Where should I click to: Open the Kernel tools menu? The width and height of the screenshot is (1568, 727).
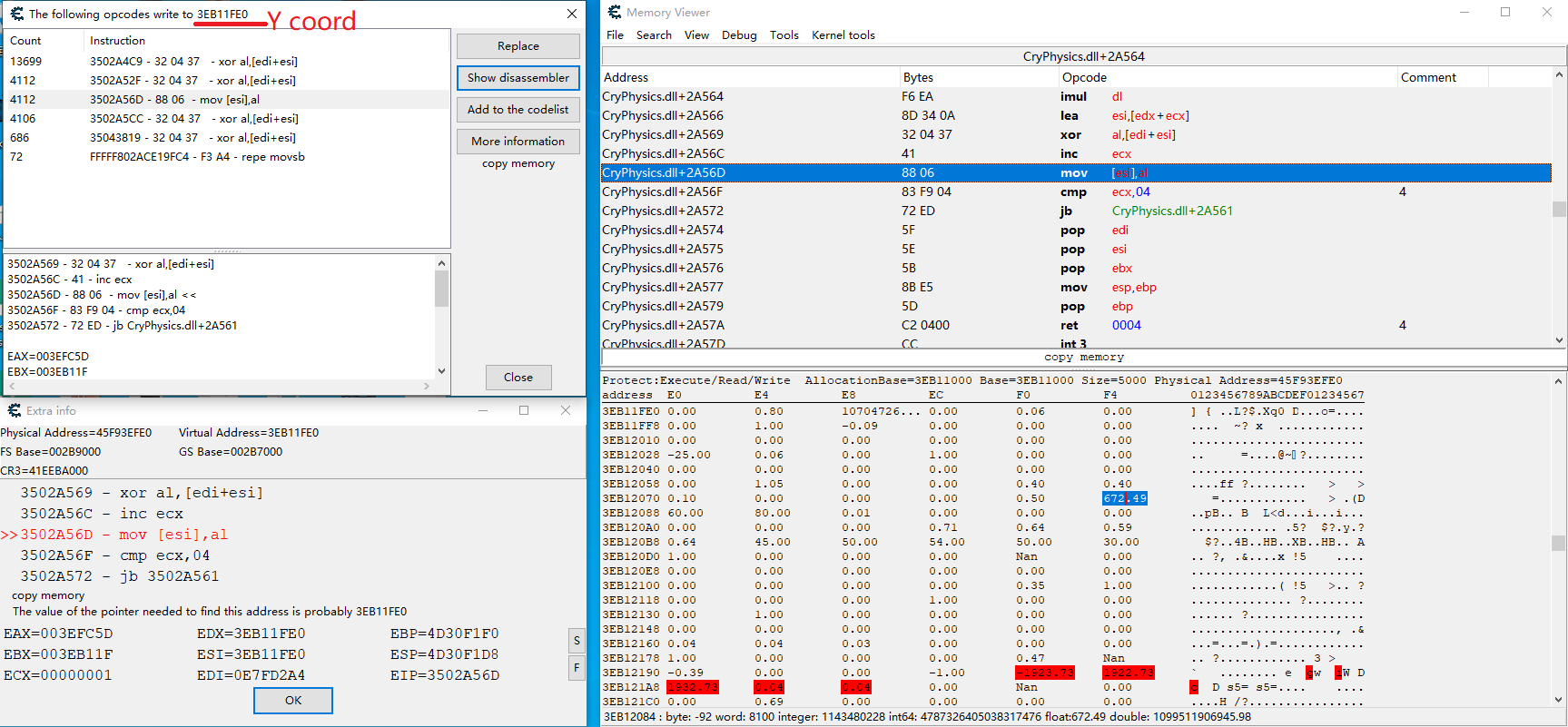[843, 35]
